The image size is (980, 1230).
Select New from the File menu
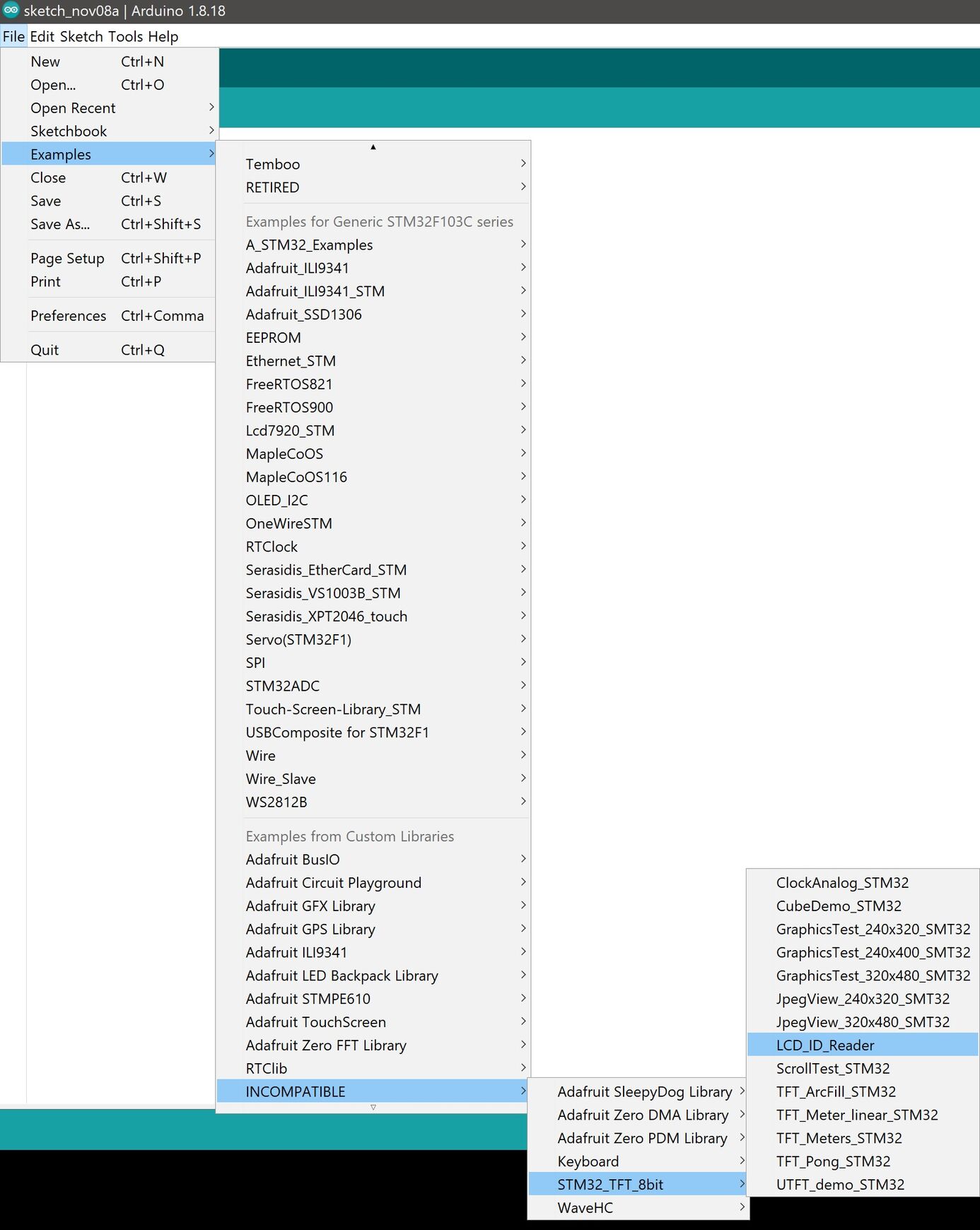(x=108, y=61)
